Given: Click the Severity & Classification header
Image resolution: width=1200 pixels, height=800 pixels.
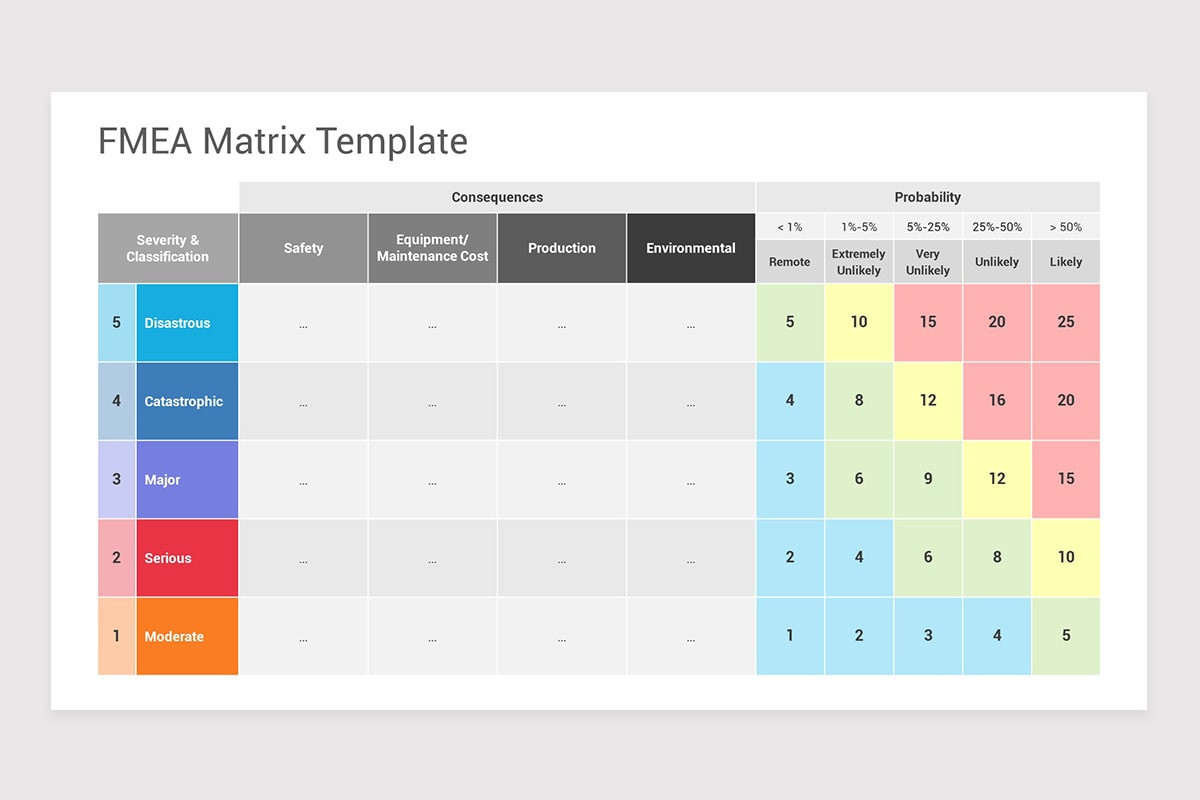Looking at the screenshot, I should [167, 247].
